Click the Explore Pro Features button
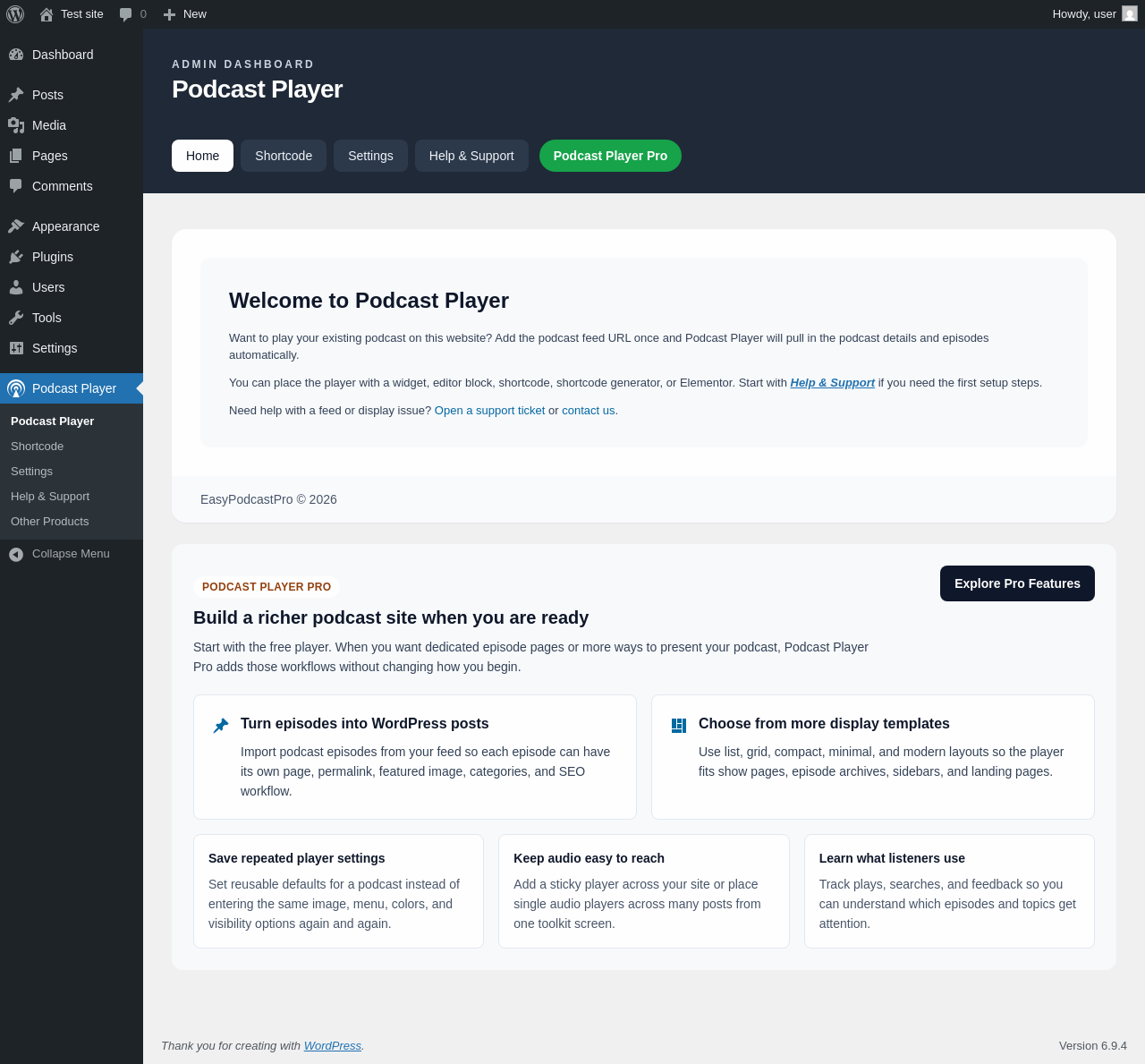This screenshot has height=1064, width=1145. [1017, 583]
